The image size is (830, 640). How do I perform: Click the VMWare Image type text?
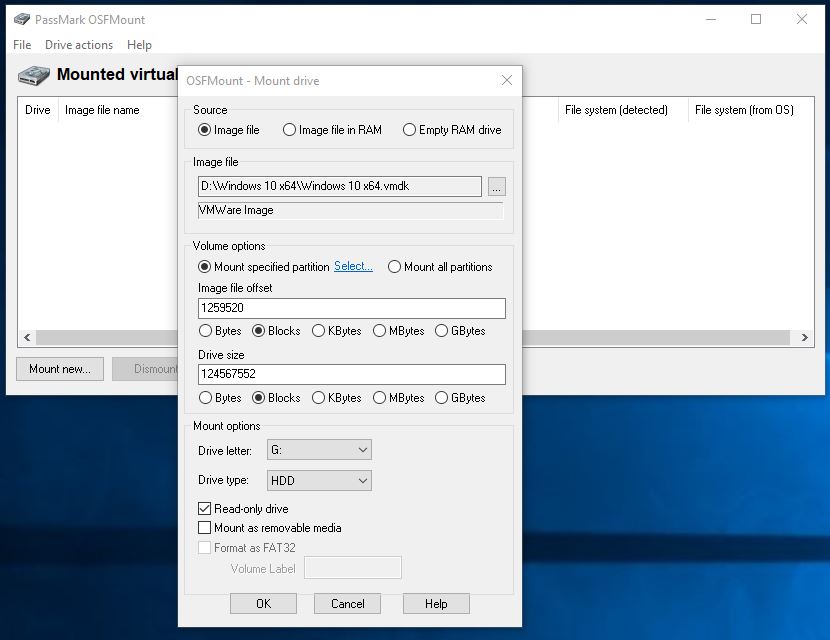pos(237,210)
